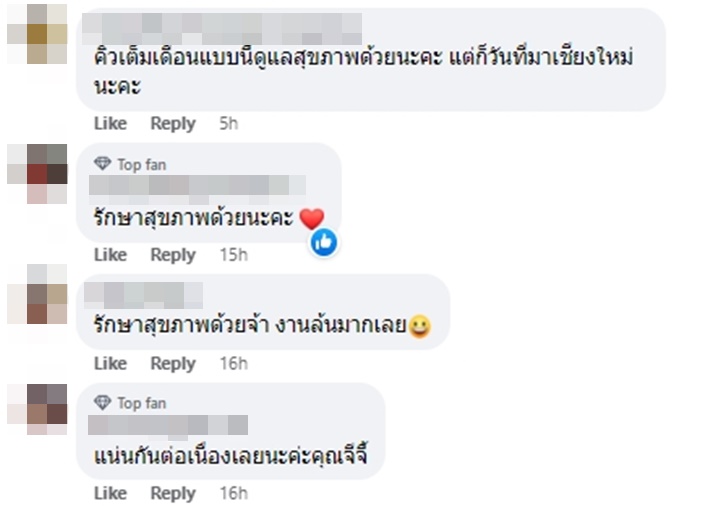The image size is (728, 511).
Task: Reply to the comment with the smiley emoji
Action: 173,363
